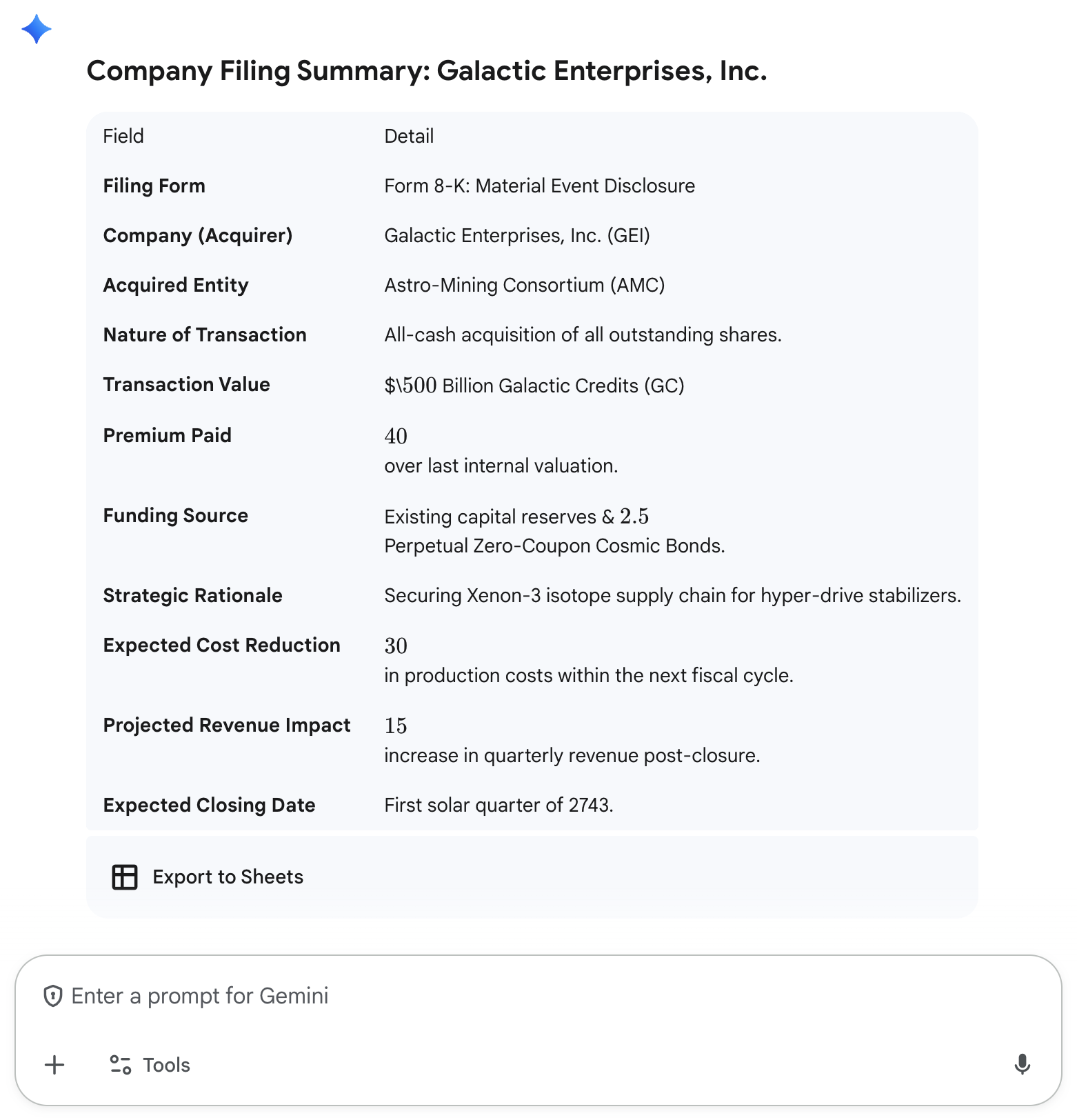Click the Astro-Mining Consortium (AMC) cell

click(x=524, y=285)
